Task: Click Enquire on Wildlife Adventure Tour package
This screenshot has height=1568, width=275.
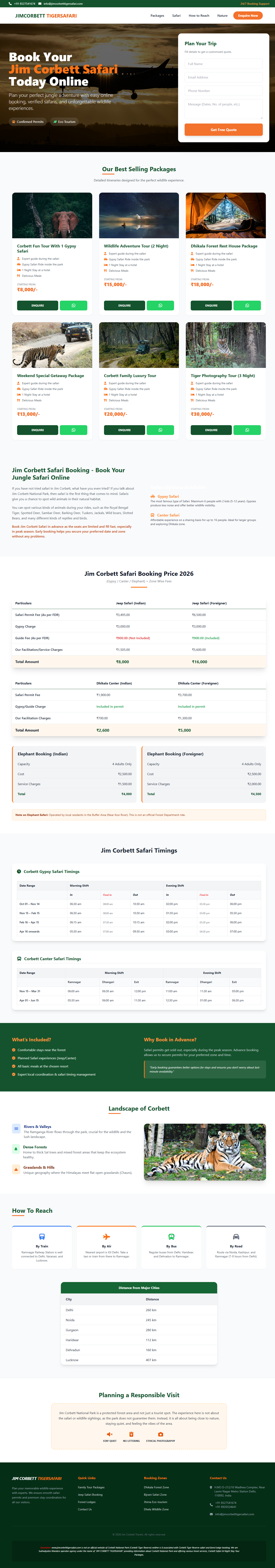Action: (x=125, y=306)
